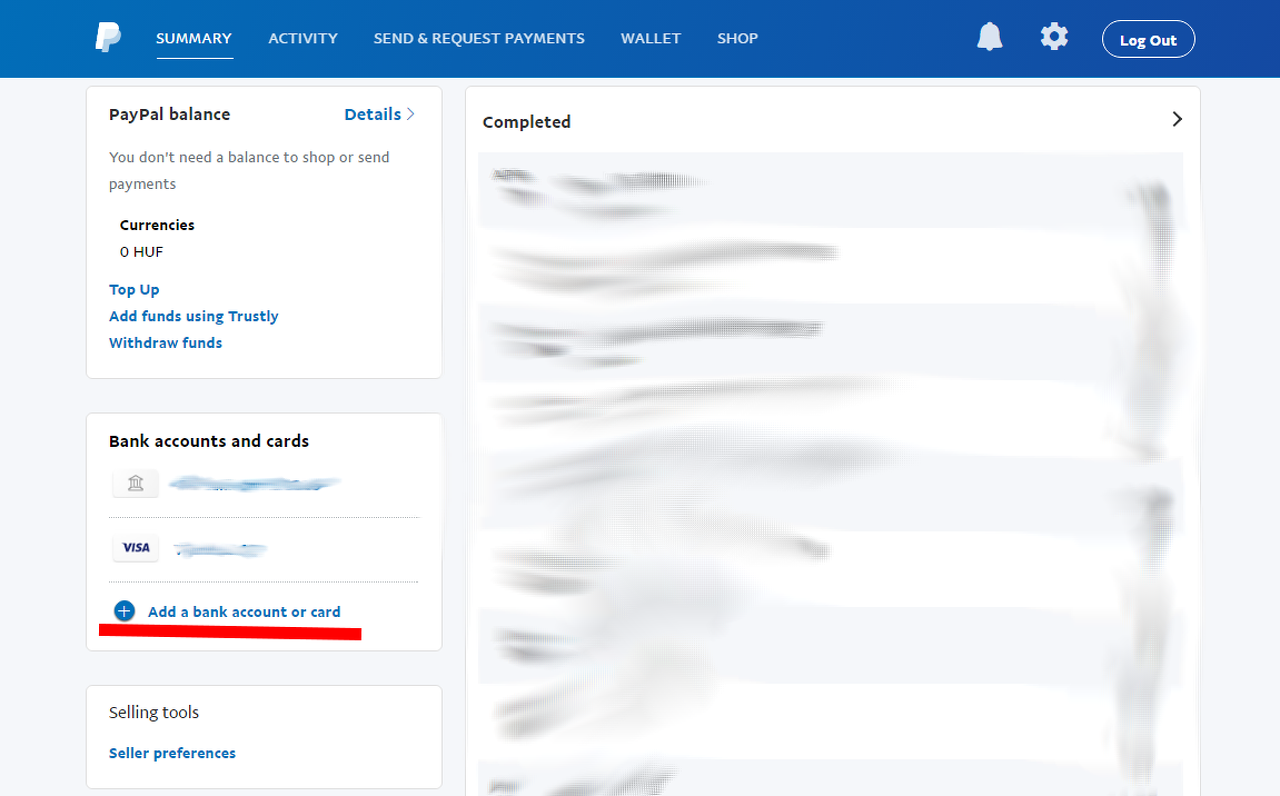Open Send & Request Payments tab
Screen dimensions: 1280x796
(479, 38)
